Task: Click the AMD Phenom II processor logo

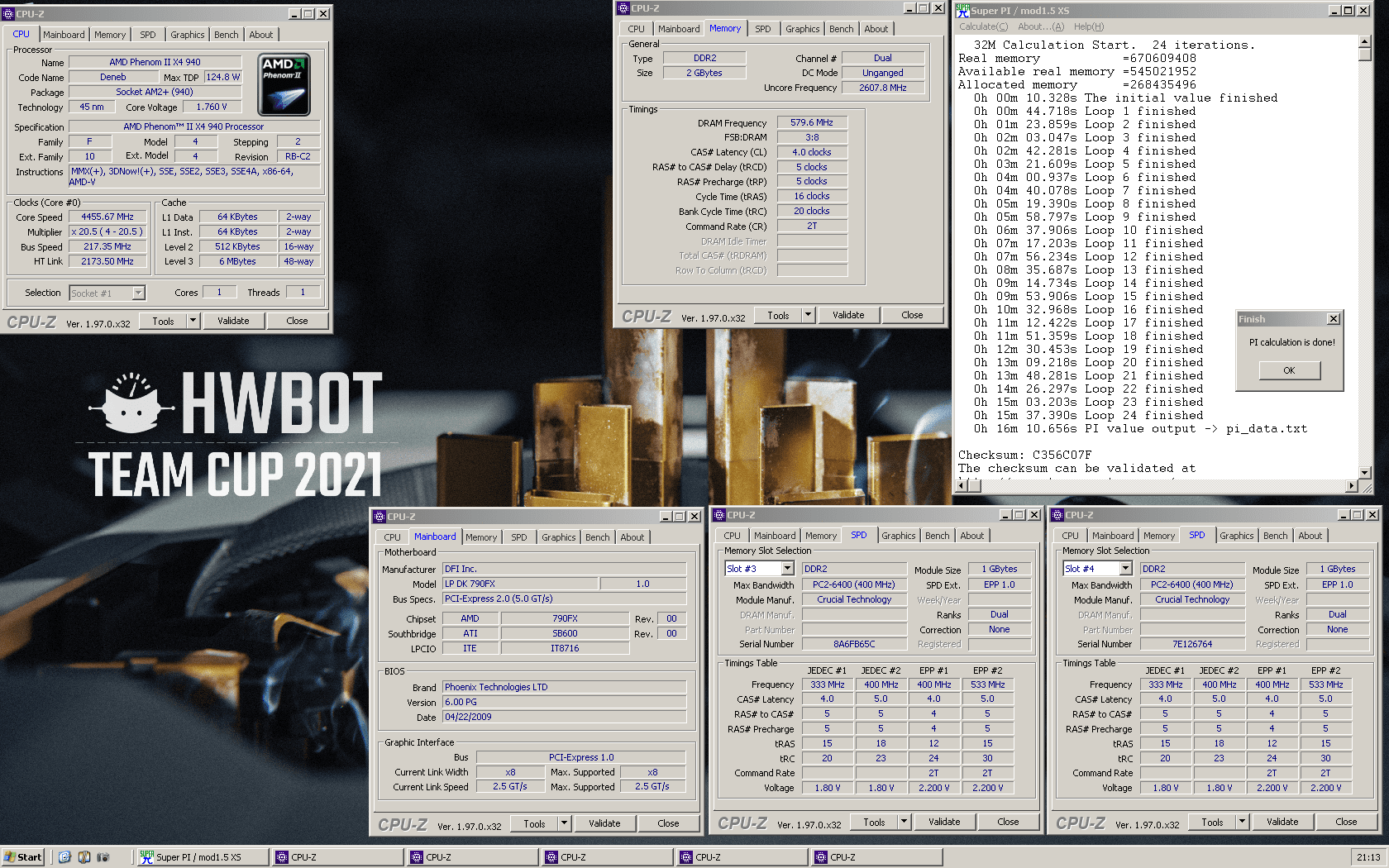Action: [x=284, y=84]
